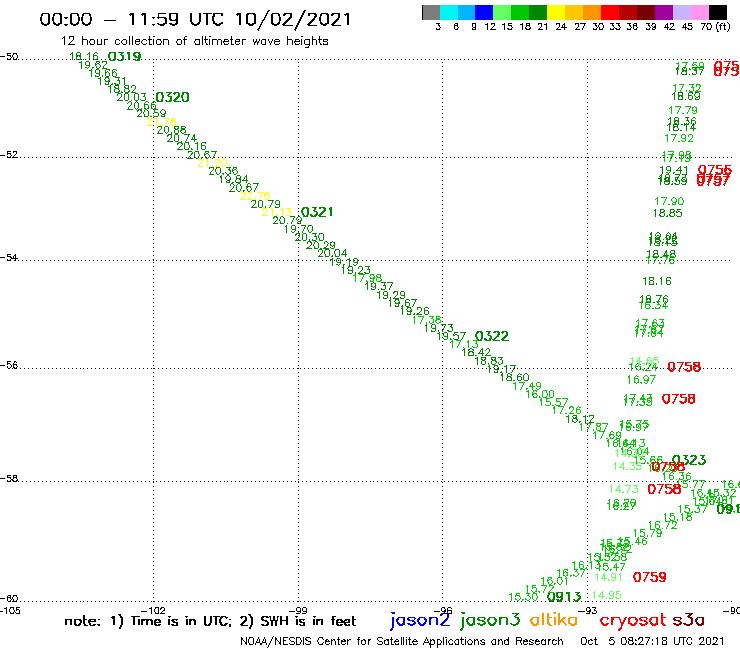Click the light green value 14.73
This screenshot has width=740, height=650.
(623, 490)
